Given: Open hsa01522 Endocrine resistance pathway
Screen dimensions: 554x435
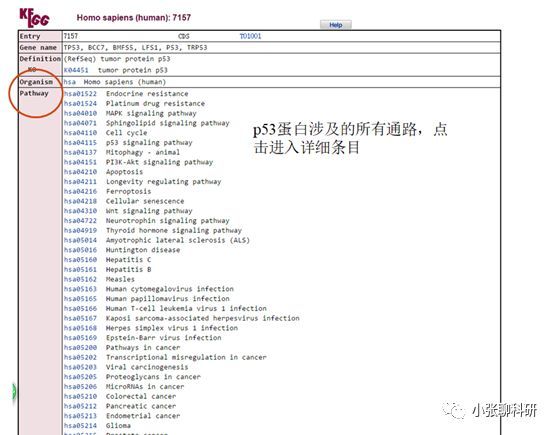Looking at the screenshot, I should pyautogui.click(x=80, y=94).
